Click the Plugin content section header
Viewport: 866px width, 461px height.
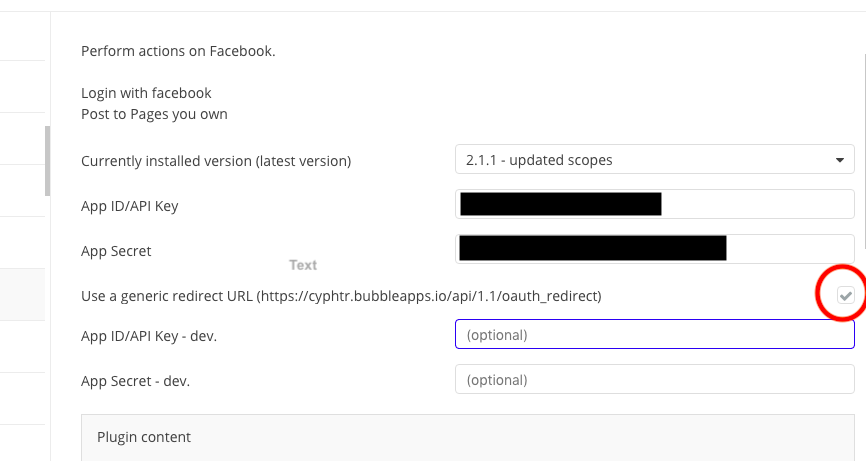[x=144, y=437]
